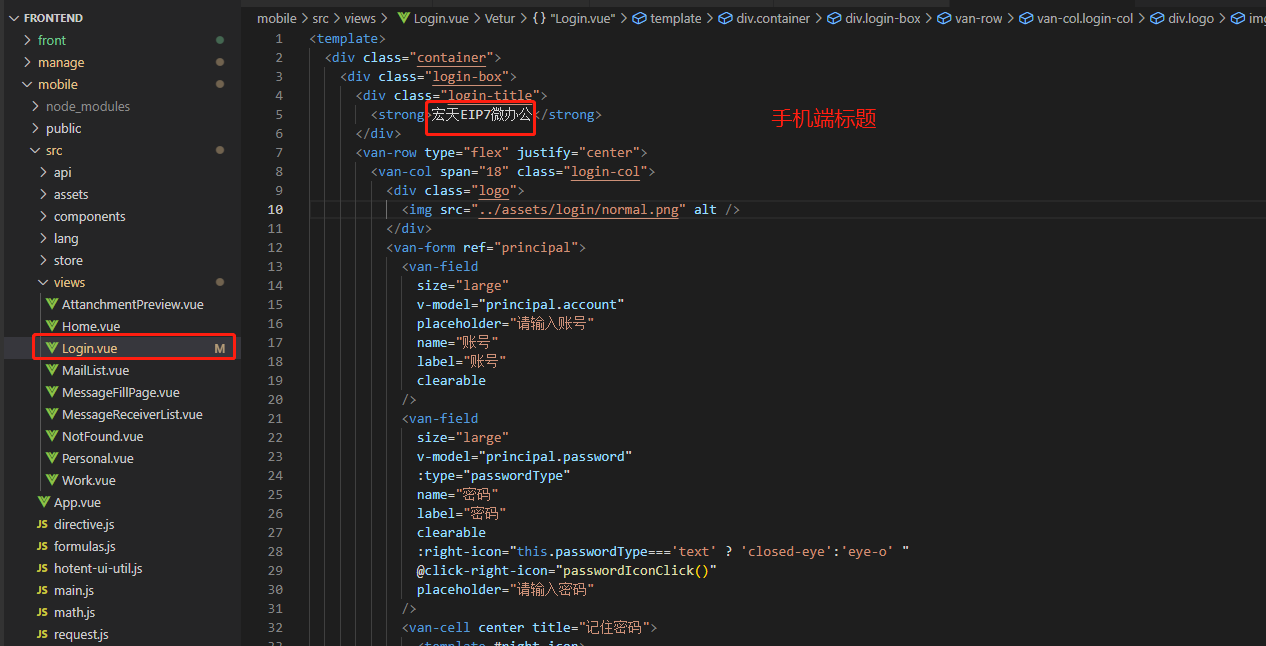The width and height of the screenshot is (1266, 646).
Task: Select the template breadcrumb item
Action: pos(675,18)
